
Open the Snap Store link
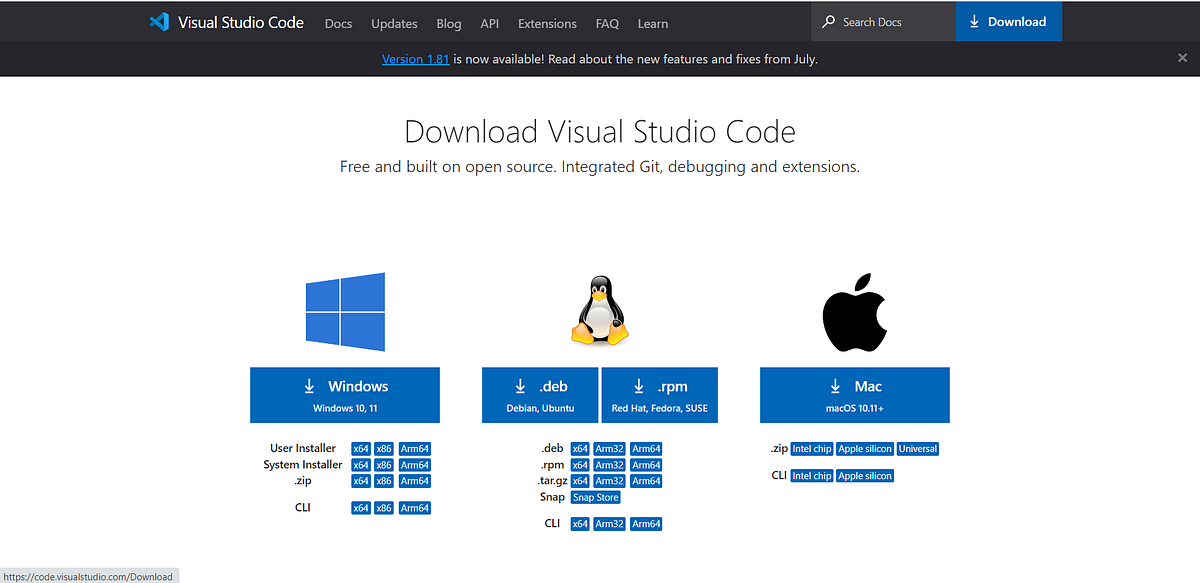click(596, 497)
